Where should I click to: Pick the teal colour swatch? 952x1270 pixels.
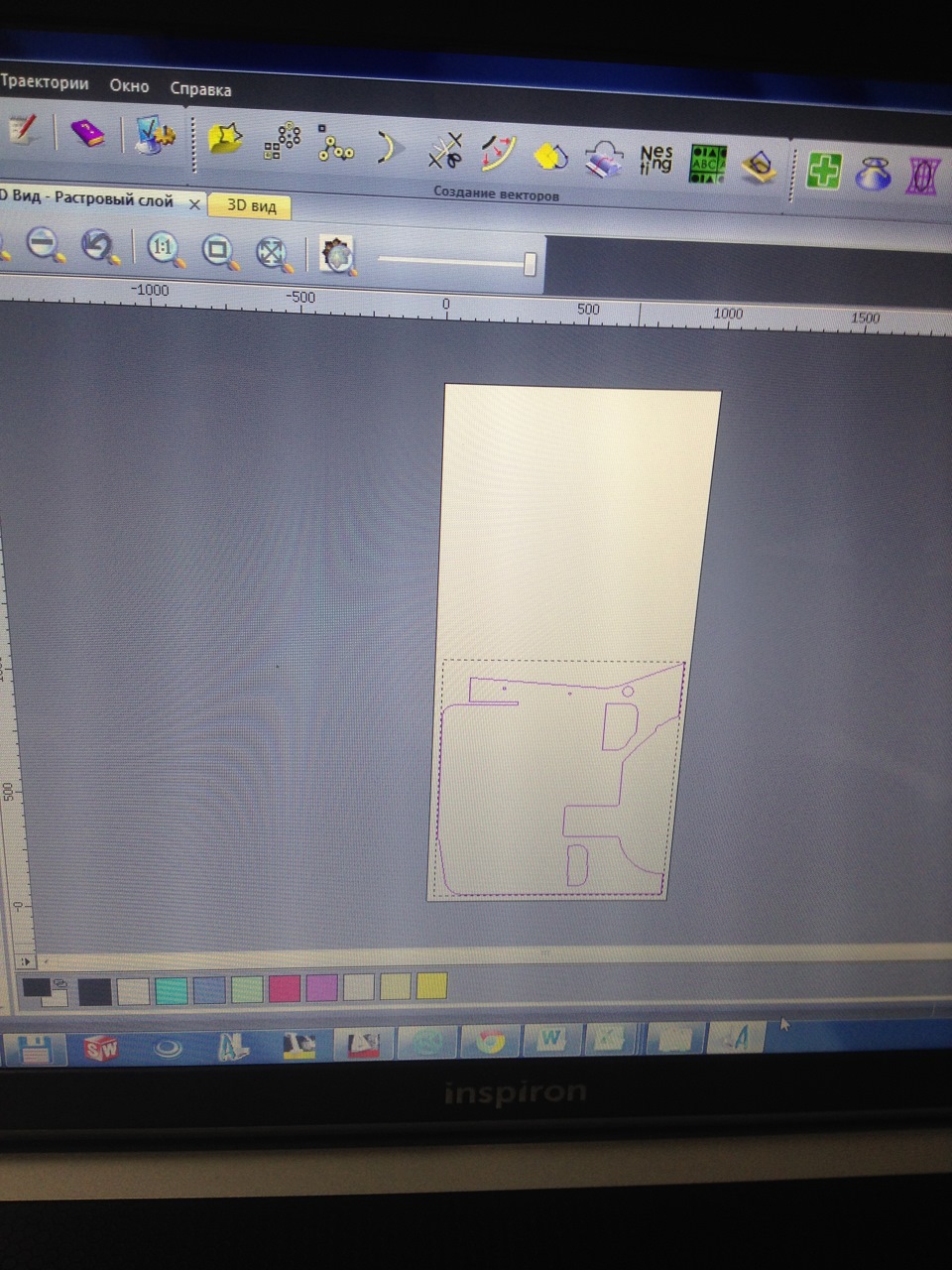172,990
